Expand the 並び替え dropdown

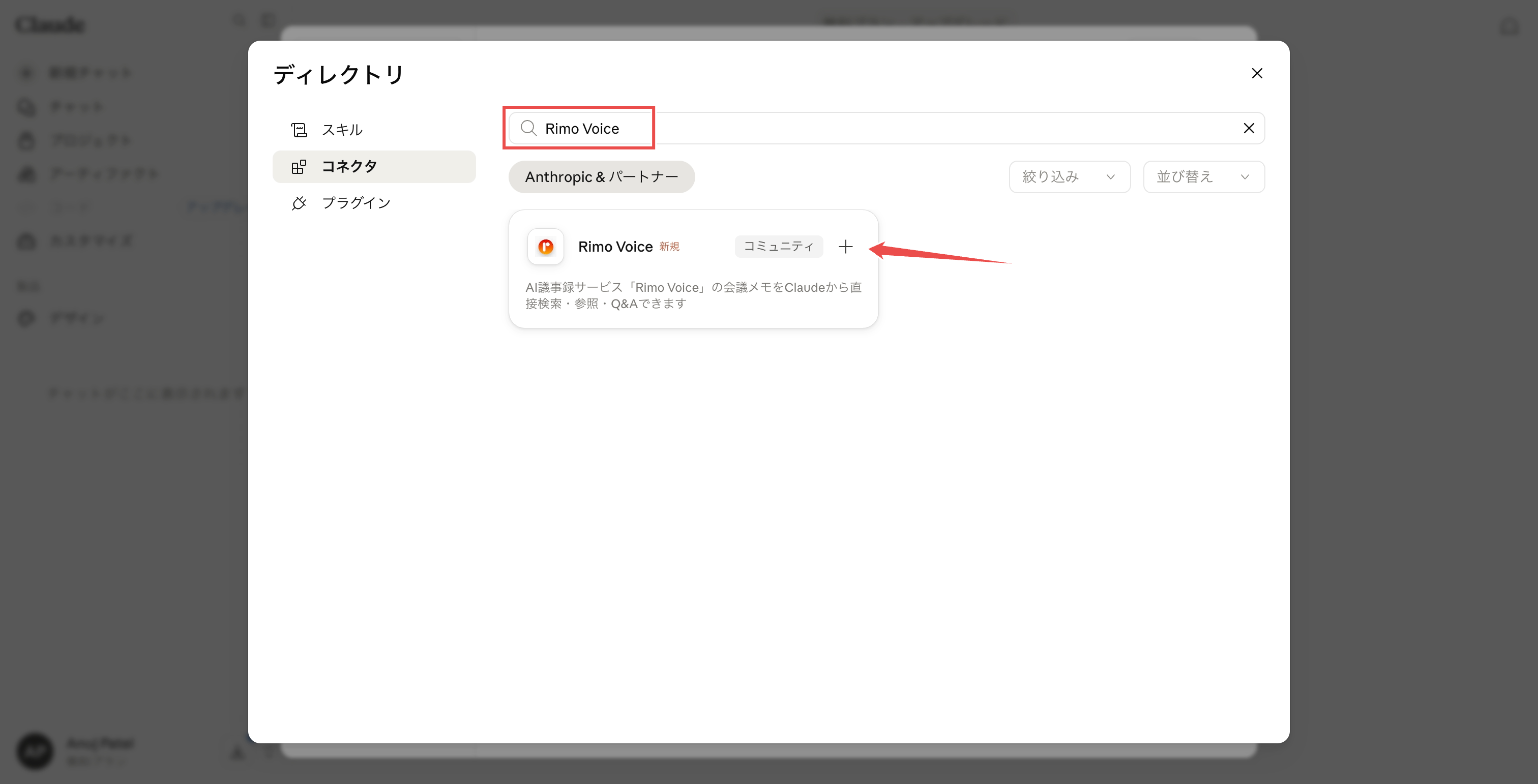click(x=1204, y=176)
